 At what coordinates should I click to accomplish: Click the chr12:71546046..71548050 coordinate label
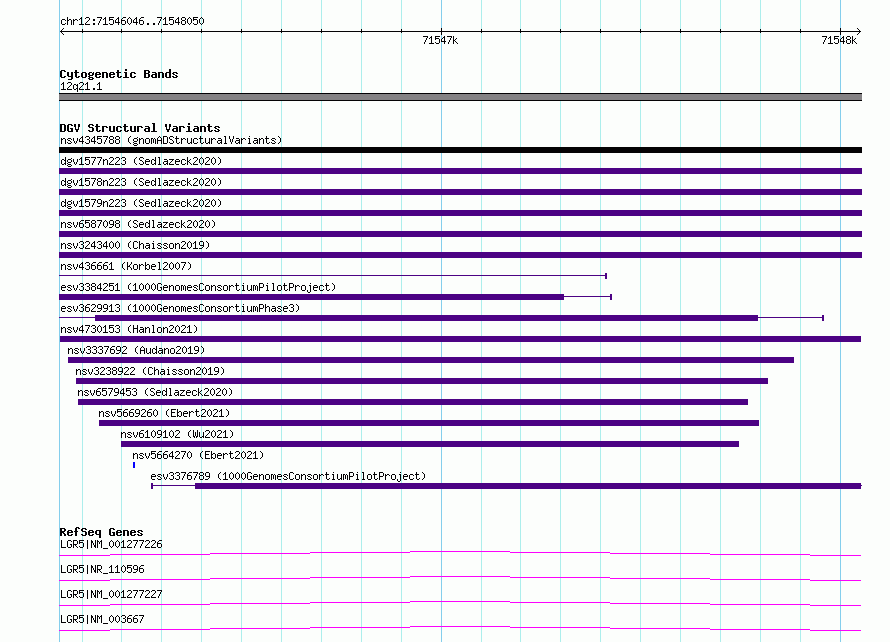(x=132, y=21)
